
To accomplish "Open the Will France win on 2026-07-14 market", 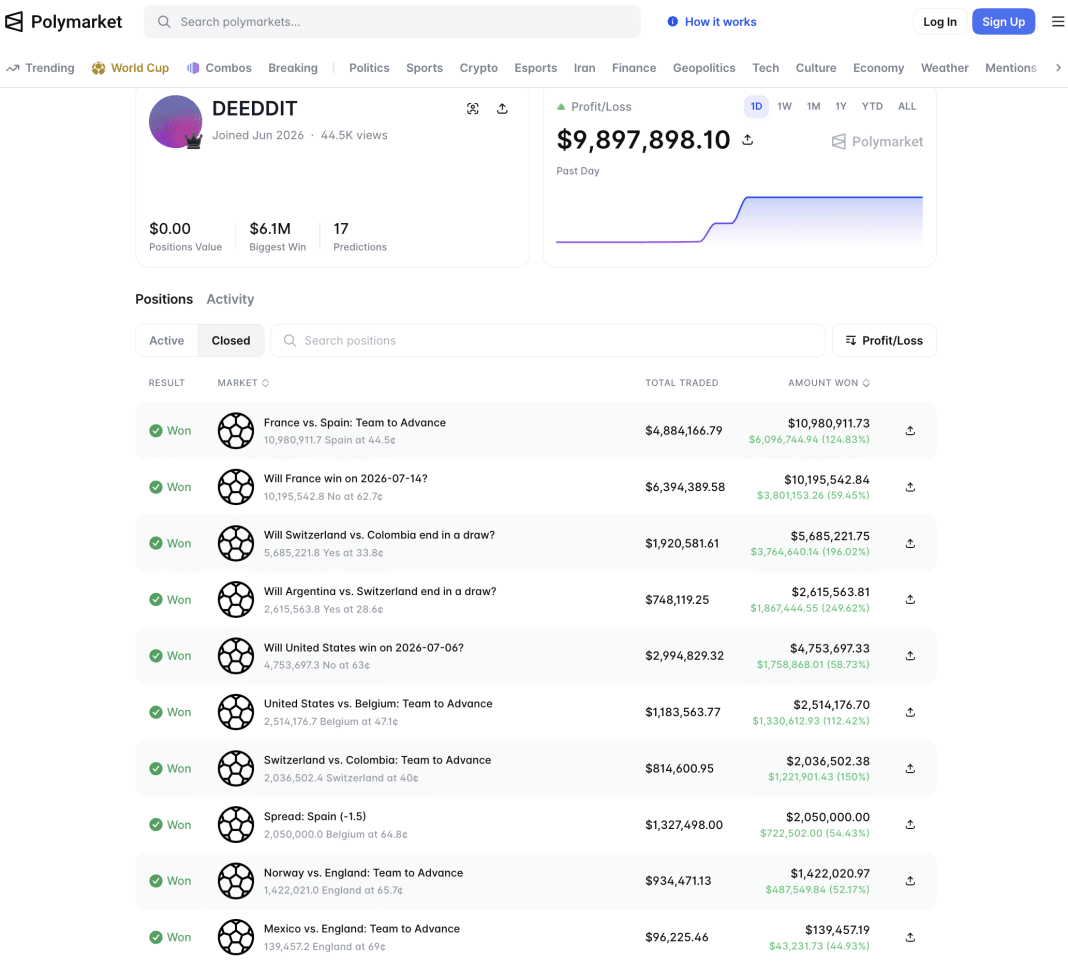I will point(345,479).
